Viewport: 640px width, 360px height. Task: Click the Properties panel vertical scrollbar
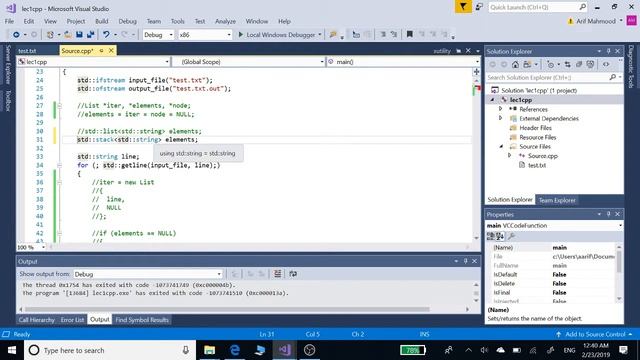point(619,261)
